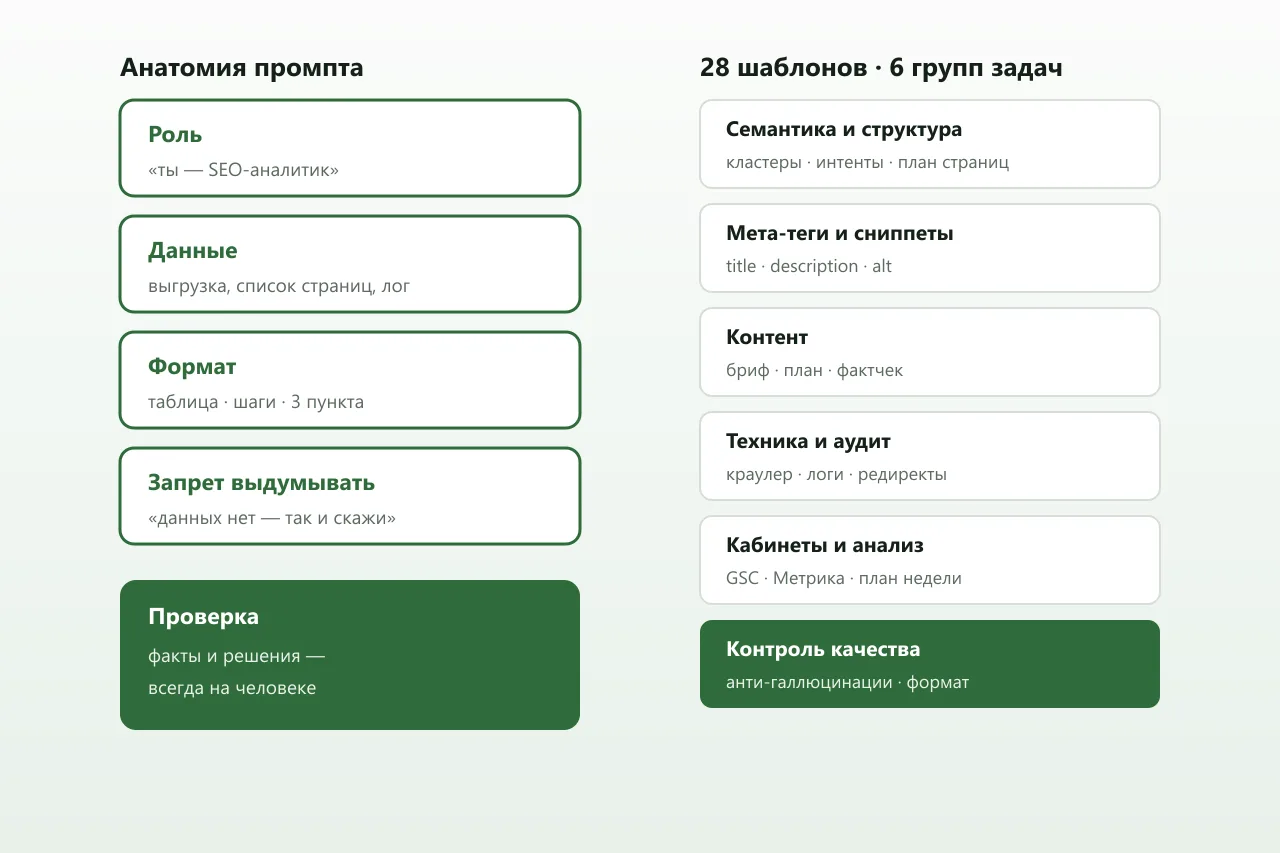The height and width of the screenshot is (853, 1280).
Task: Click 'кластеры · интенты · план страниц' text
Action: 867,162
